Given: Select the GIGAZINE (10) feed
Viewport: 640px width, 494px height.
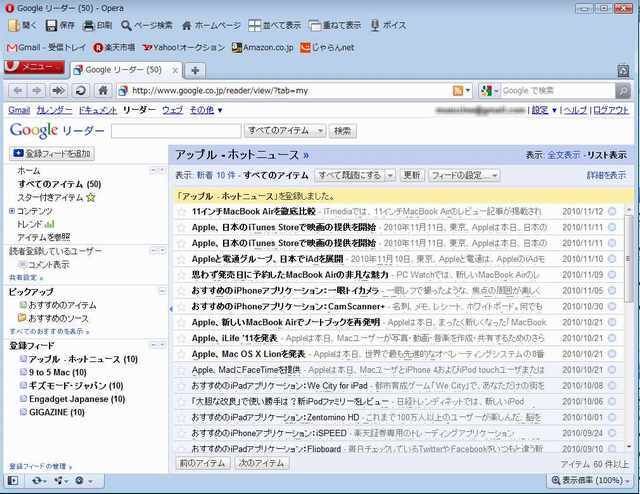Looking at the screenshot, I should 57,412.
